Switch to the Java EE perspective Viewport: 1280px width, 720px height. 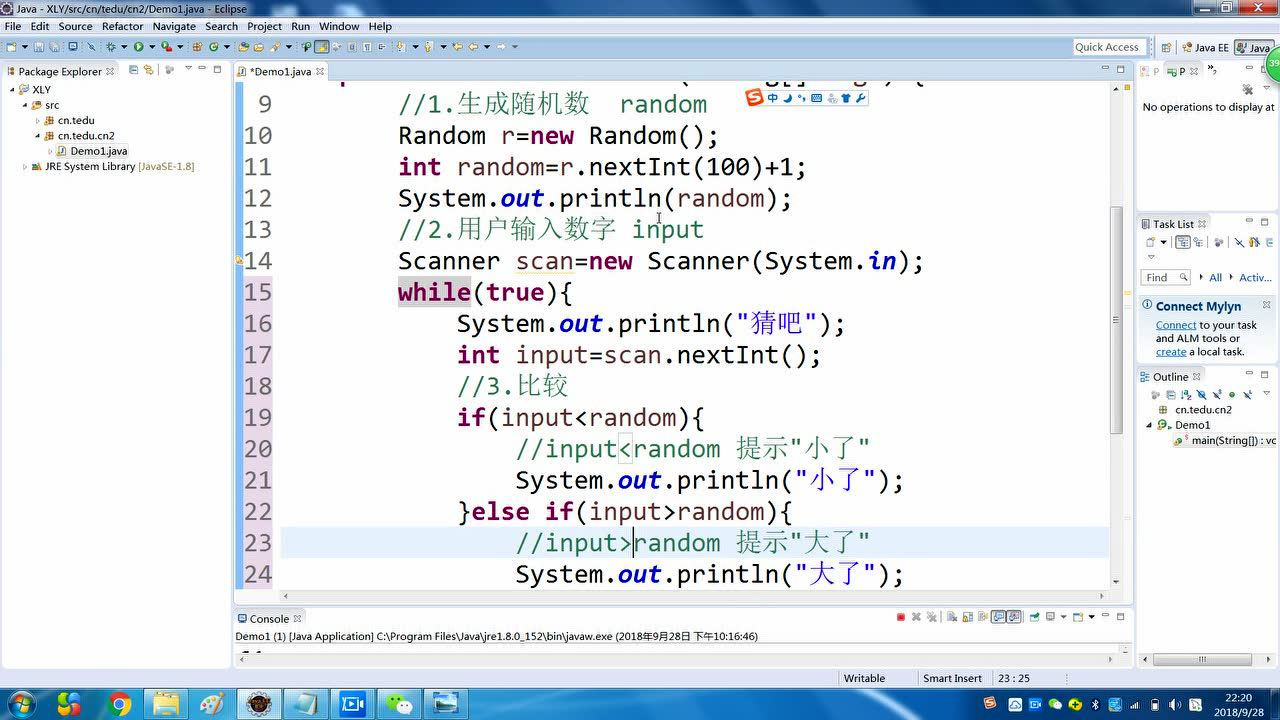[x=1205, y=47]
